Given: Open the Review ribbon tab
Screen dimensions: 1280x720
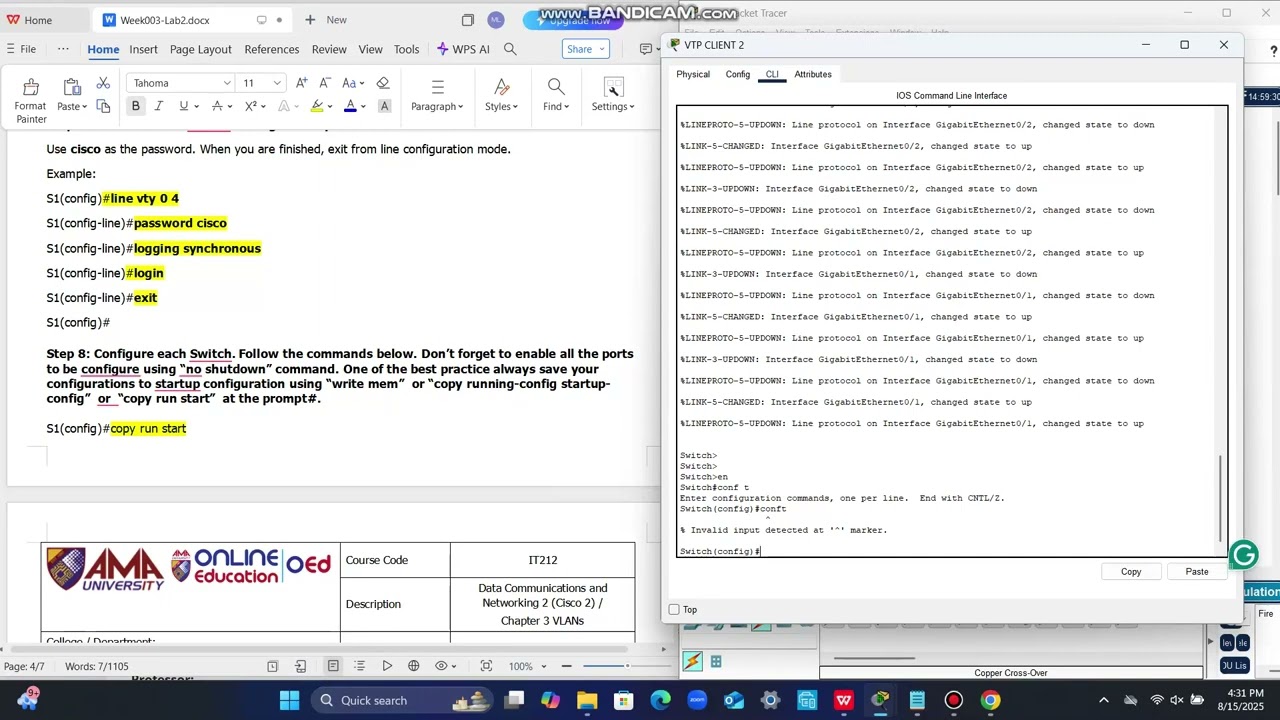Looking at the screenshot, I should (329, 49).
